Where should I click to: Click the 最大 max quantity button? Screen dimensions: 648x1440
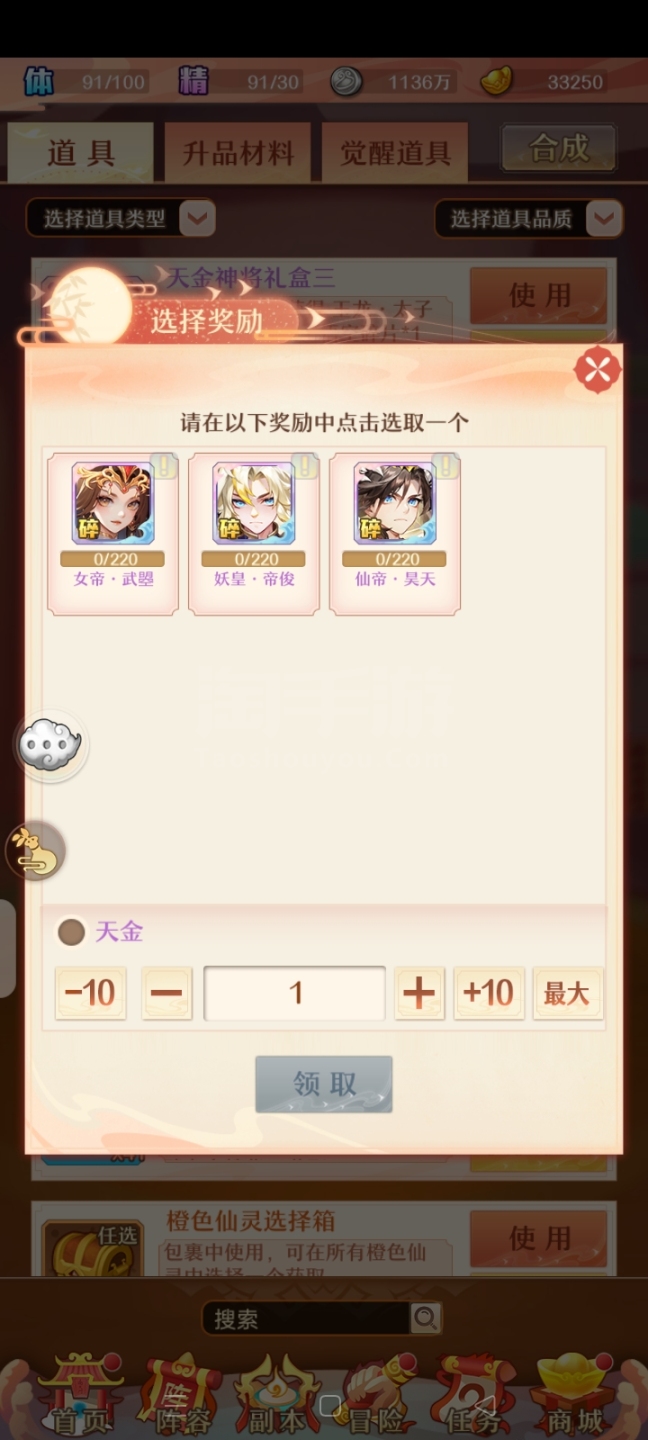(x=567, y=993)
